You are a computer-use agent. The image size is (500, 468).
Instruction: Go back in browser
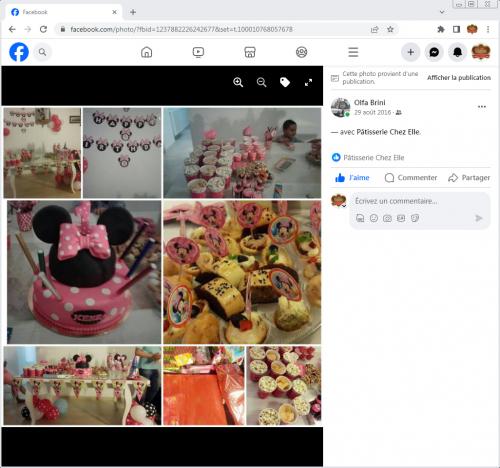click(12, 29)
